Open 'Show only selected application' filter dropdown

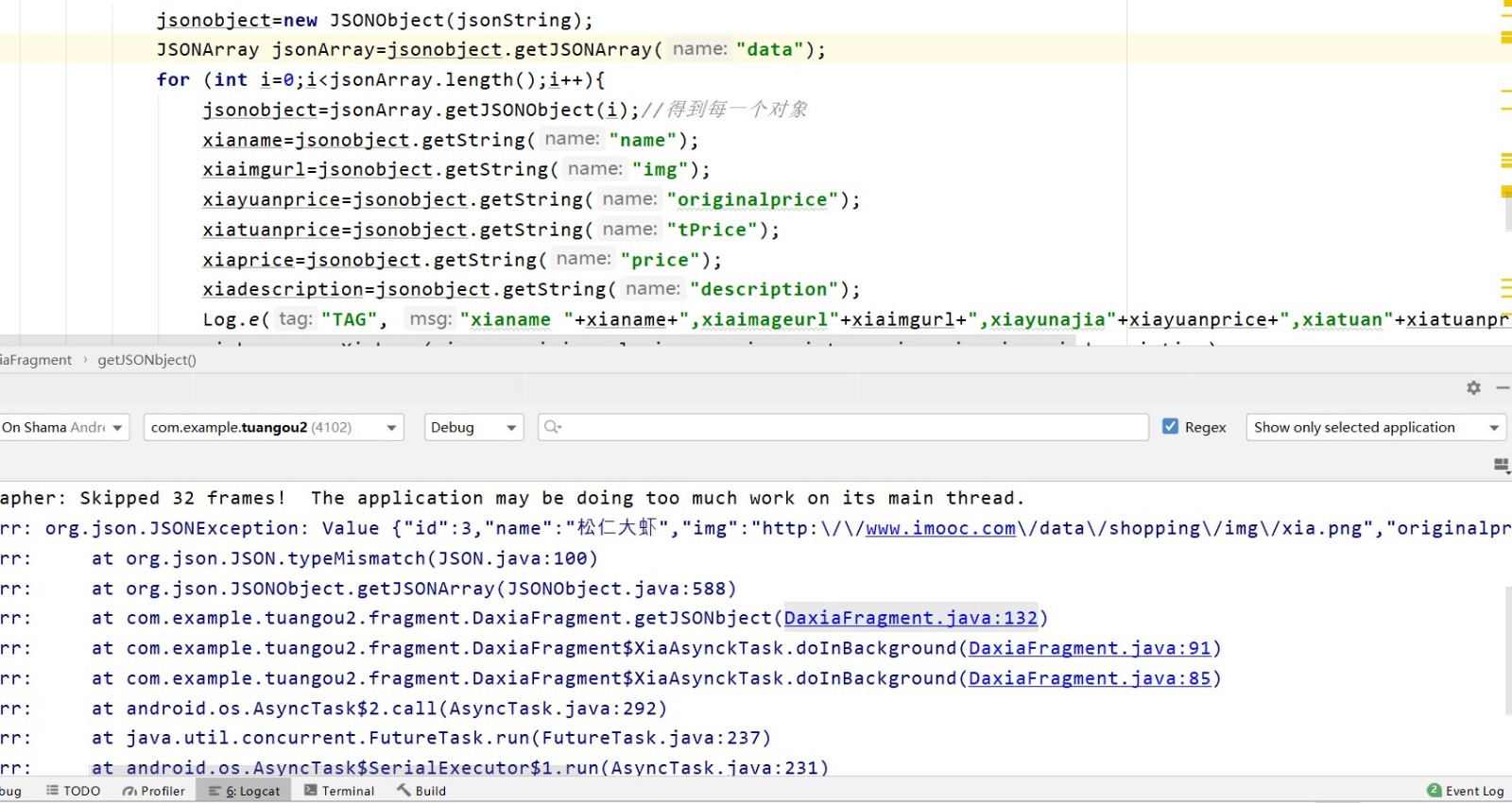coord(1376,427)
